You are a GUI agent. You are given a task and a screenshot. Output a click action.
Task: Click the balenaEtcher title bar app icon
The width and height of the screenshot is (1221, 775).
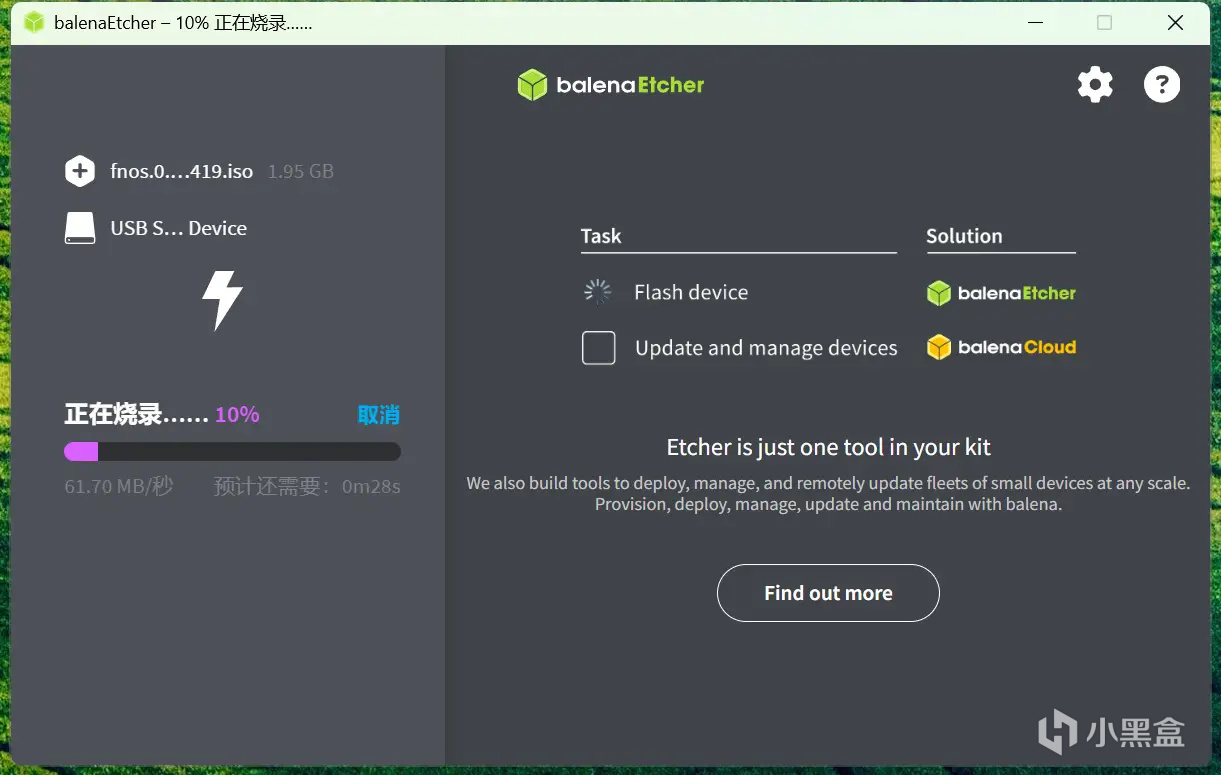click(34, 22)
